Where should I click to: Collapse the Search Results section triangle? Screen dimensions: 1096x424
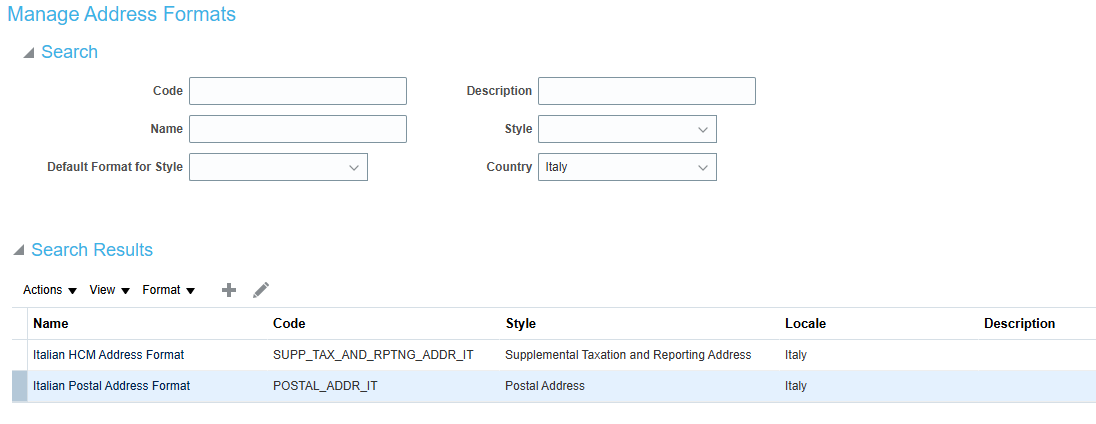click(x=19, y=251)
